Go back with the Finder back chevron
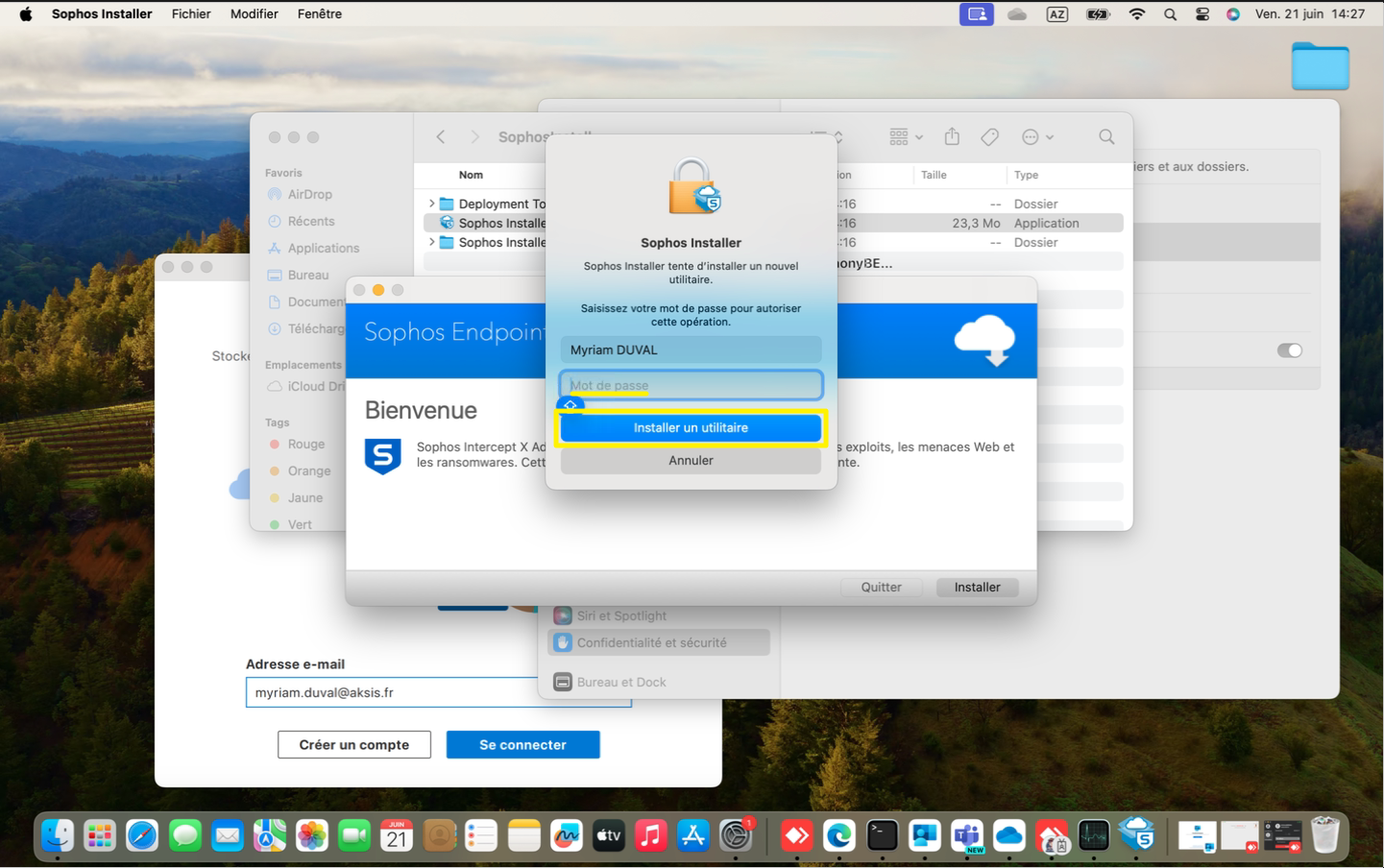This screenshot has width=1384, height=868. pos(441,137)
